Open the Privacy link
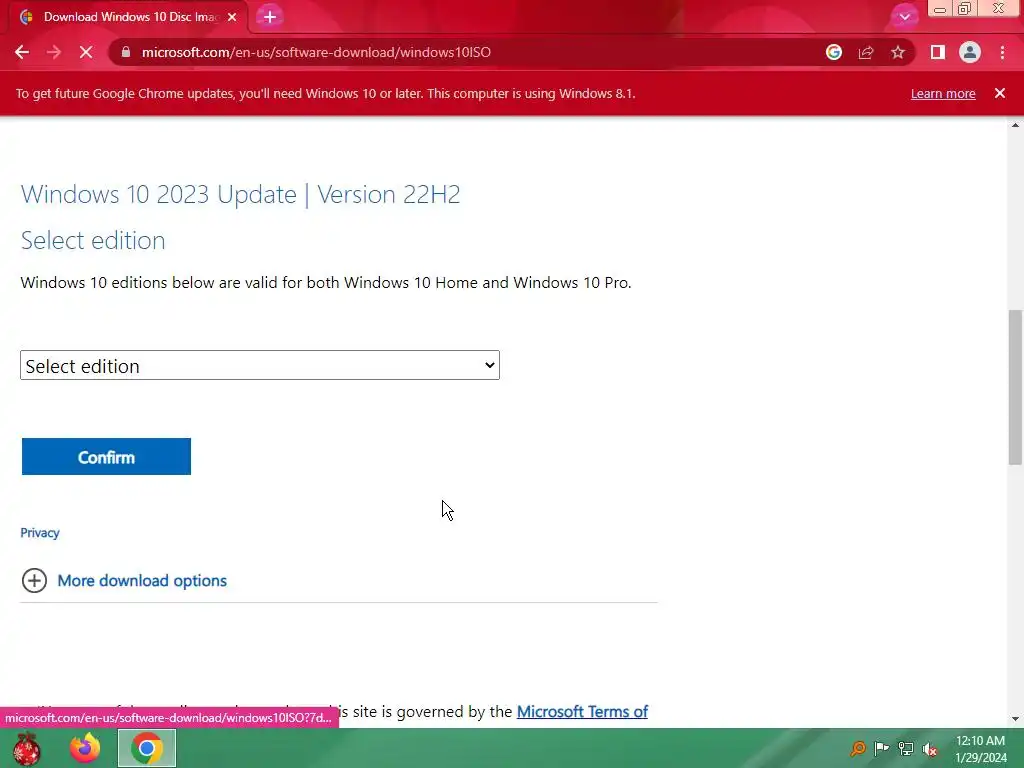 point(40,533)
